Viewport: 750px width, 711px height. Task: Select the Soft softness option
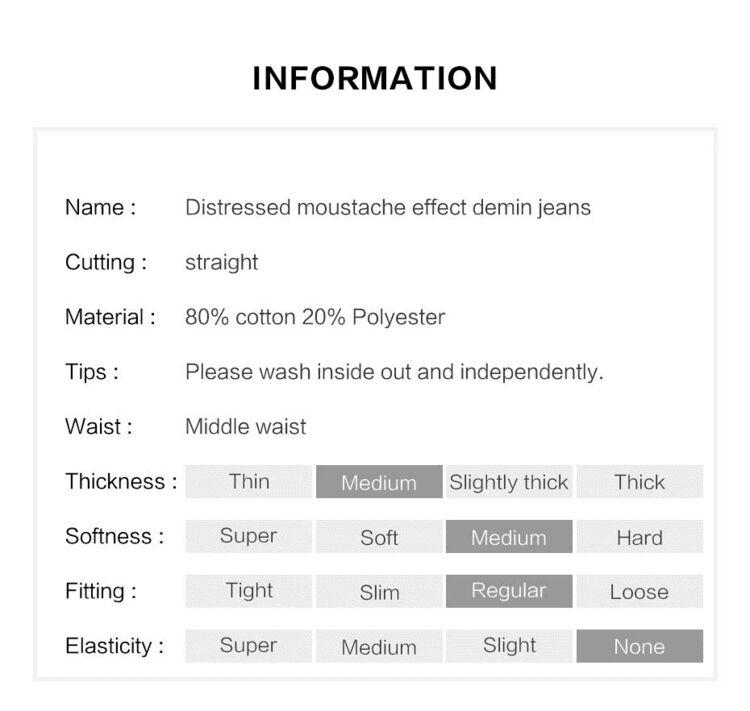click(x=379, y=536)
